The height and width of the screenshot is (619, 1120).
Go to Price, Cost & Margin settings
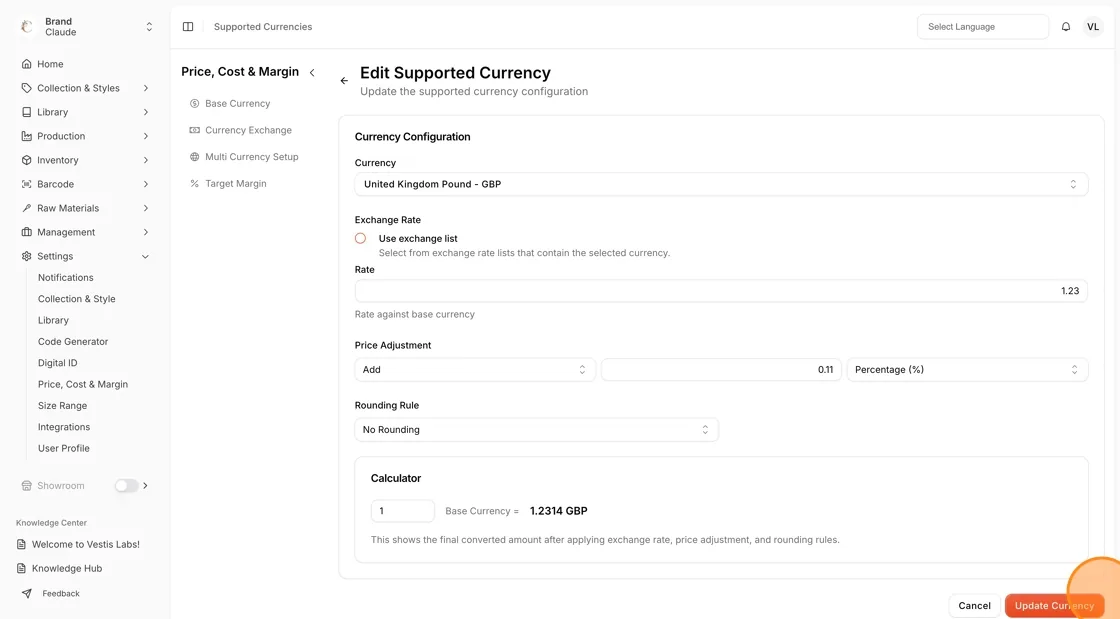coord(83,384)
